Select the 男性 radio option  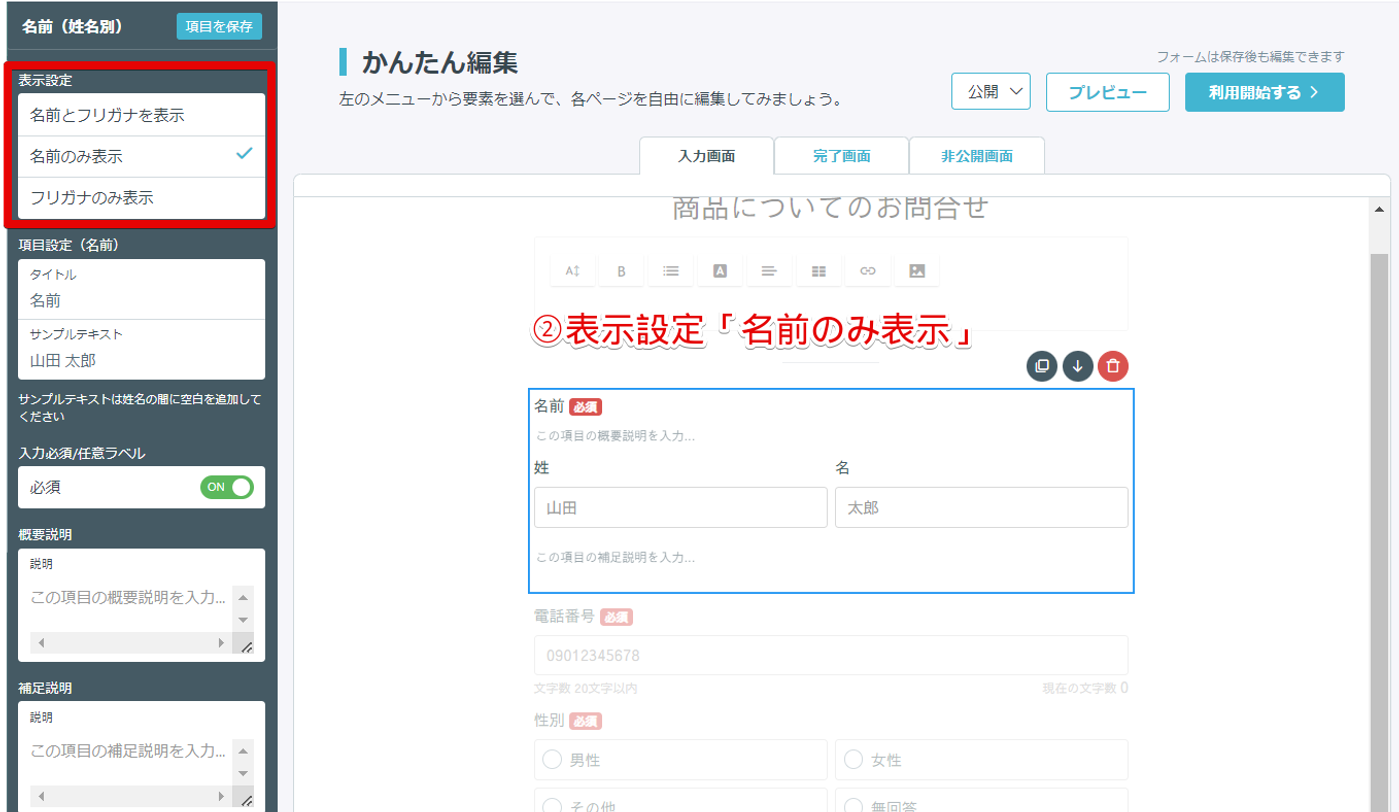551,760
